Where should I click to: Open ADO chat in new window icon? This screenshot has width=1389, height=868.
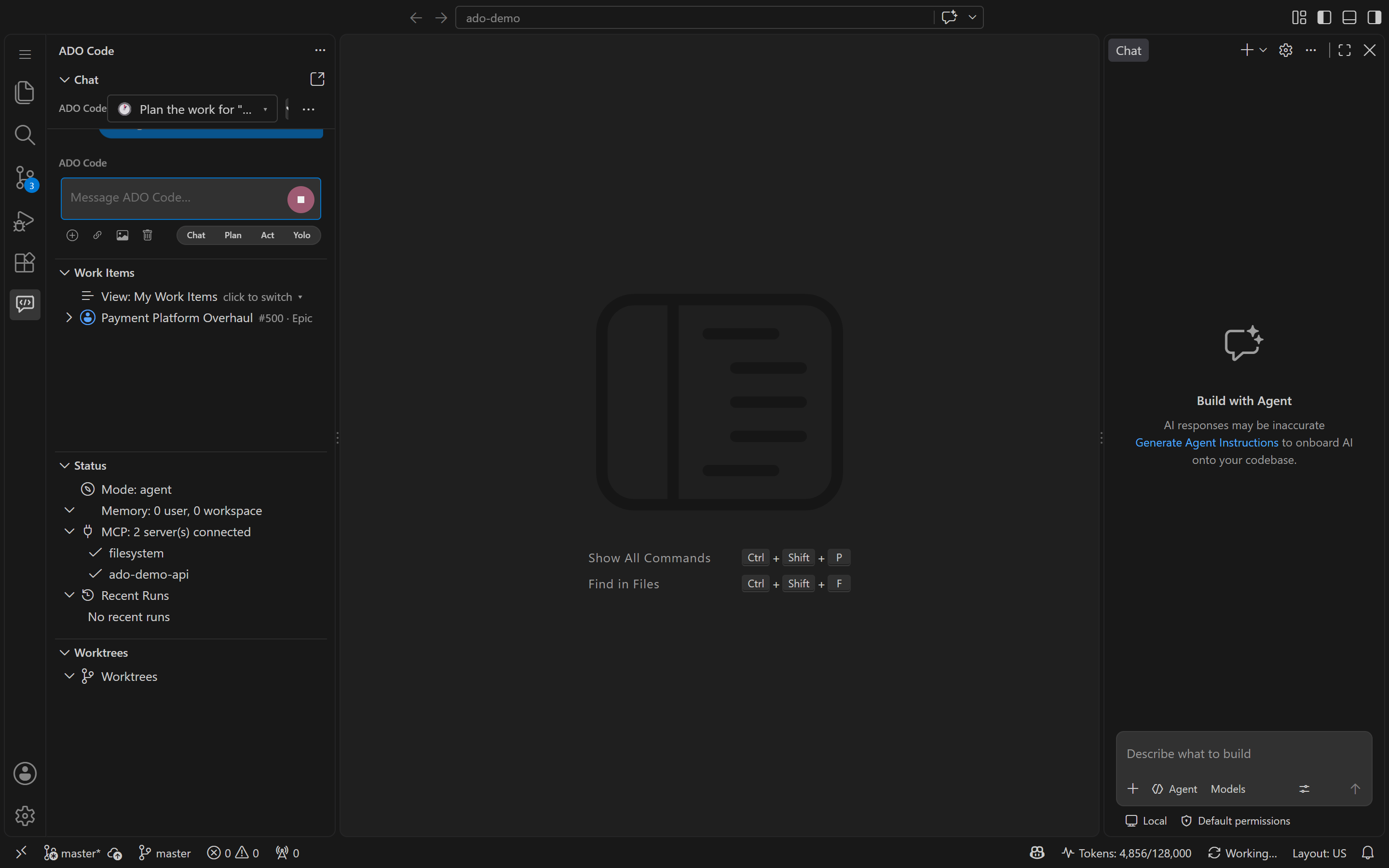317,79
